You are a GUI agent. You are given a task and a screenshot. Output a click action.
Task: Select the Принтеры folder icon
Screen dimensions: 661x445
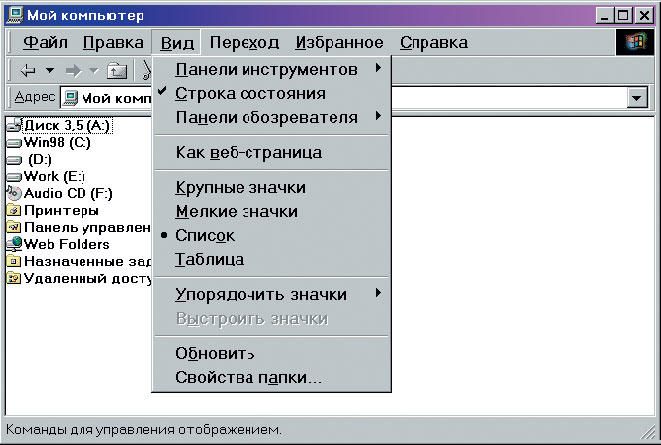tap(13, 210)
